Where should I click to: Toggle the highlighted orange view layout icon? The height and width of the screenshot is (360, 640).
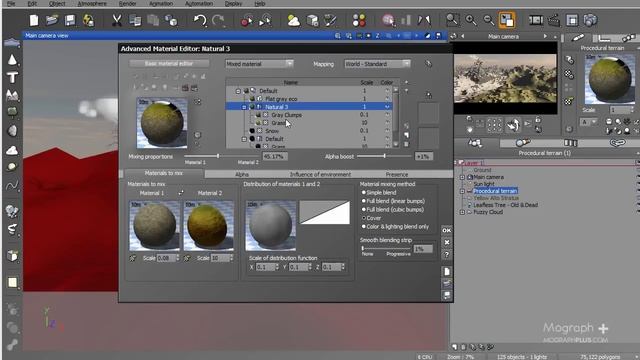[507, 20]
